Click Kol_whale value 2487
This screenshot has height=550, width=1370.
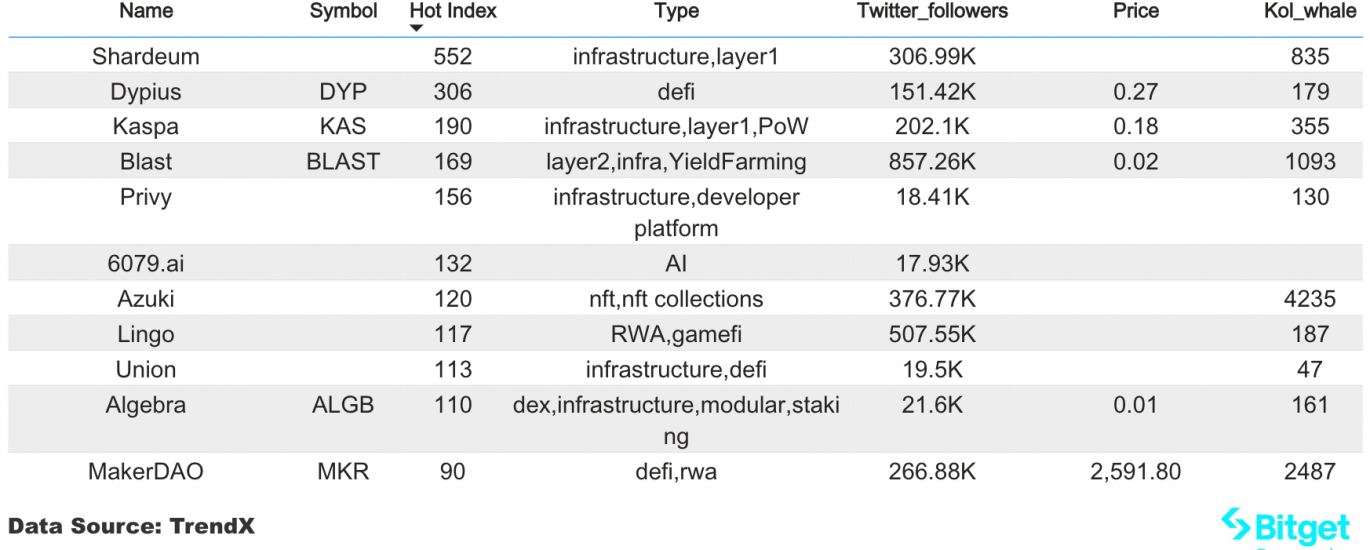[x=1310, y=471]
